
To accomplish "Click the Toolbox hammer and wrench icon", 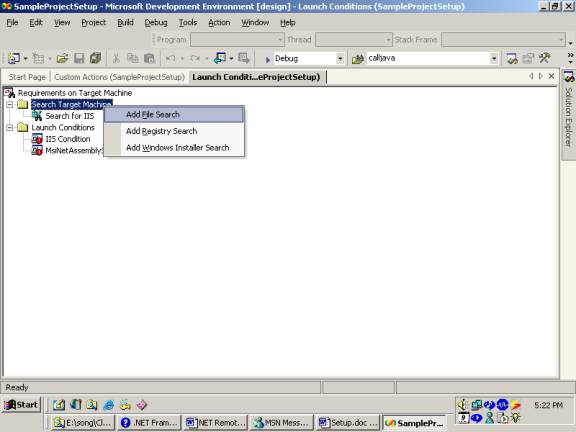I will [x=545, y=58].
